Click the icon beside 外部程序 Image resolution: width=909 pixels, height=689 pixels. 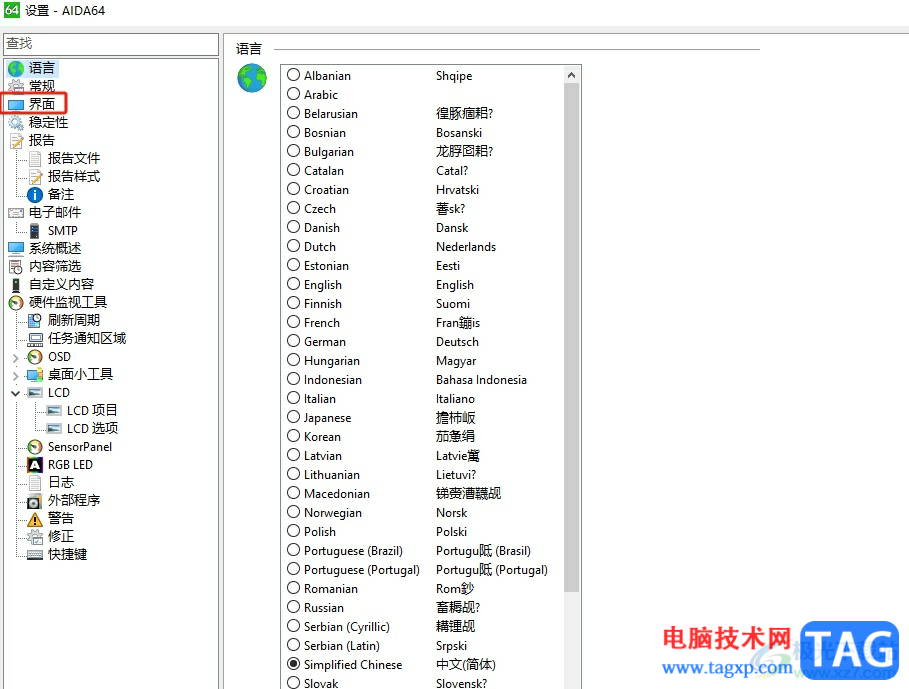(x=35, y=501)
